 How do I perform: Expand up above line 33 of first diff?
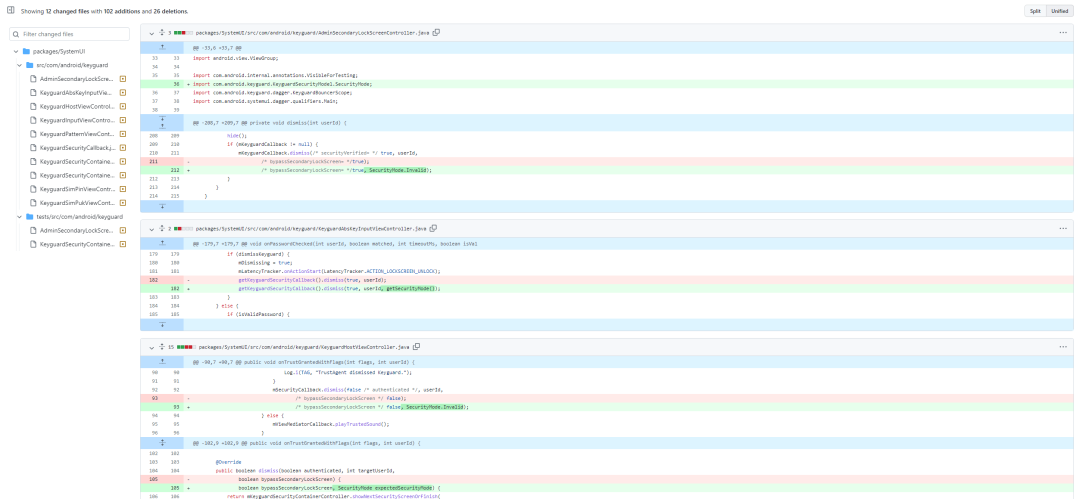(x=162, y=46)
